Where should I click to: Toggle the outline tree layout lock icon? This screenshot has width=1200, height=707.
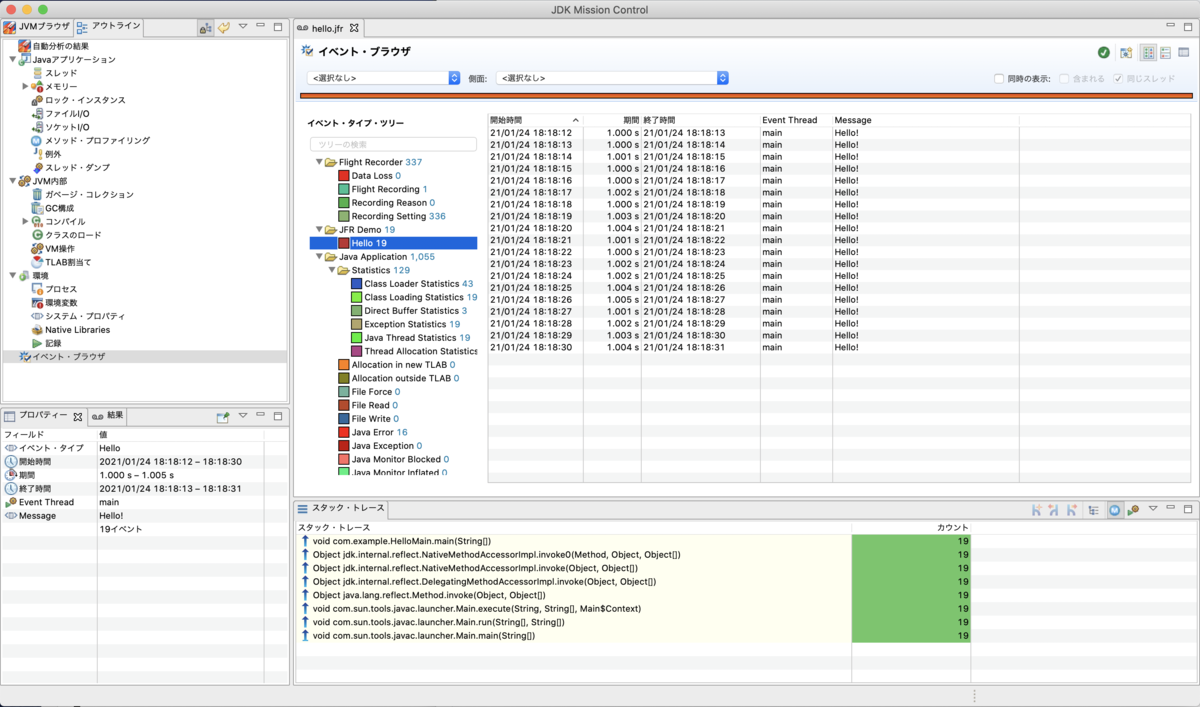pyautogui.click(x=205, y=28)
